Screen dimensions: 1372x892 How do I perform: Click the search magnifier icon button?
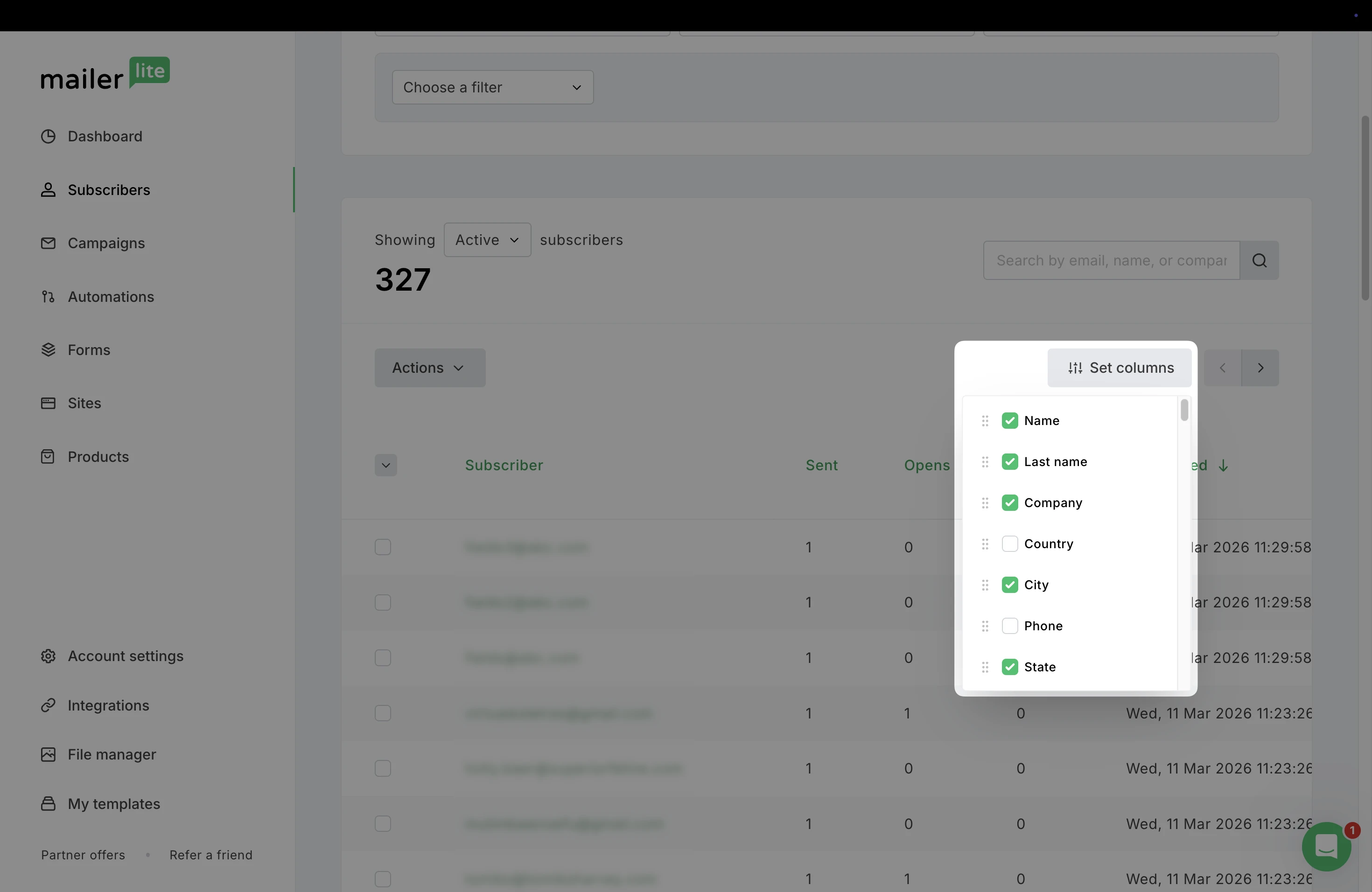[x=1259, y=260]
